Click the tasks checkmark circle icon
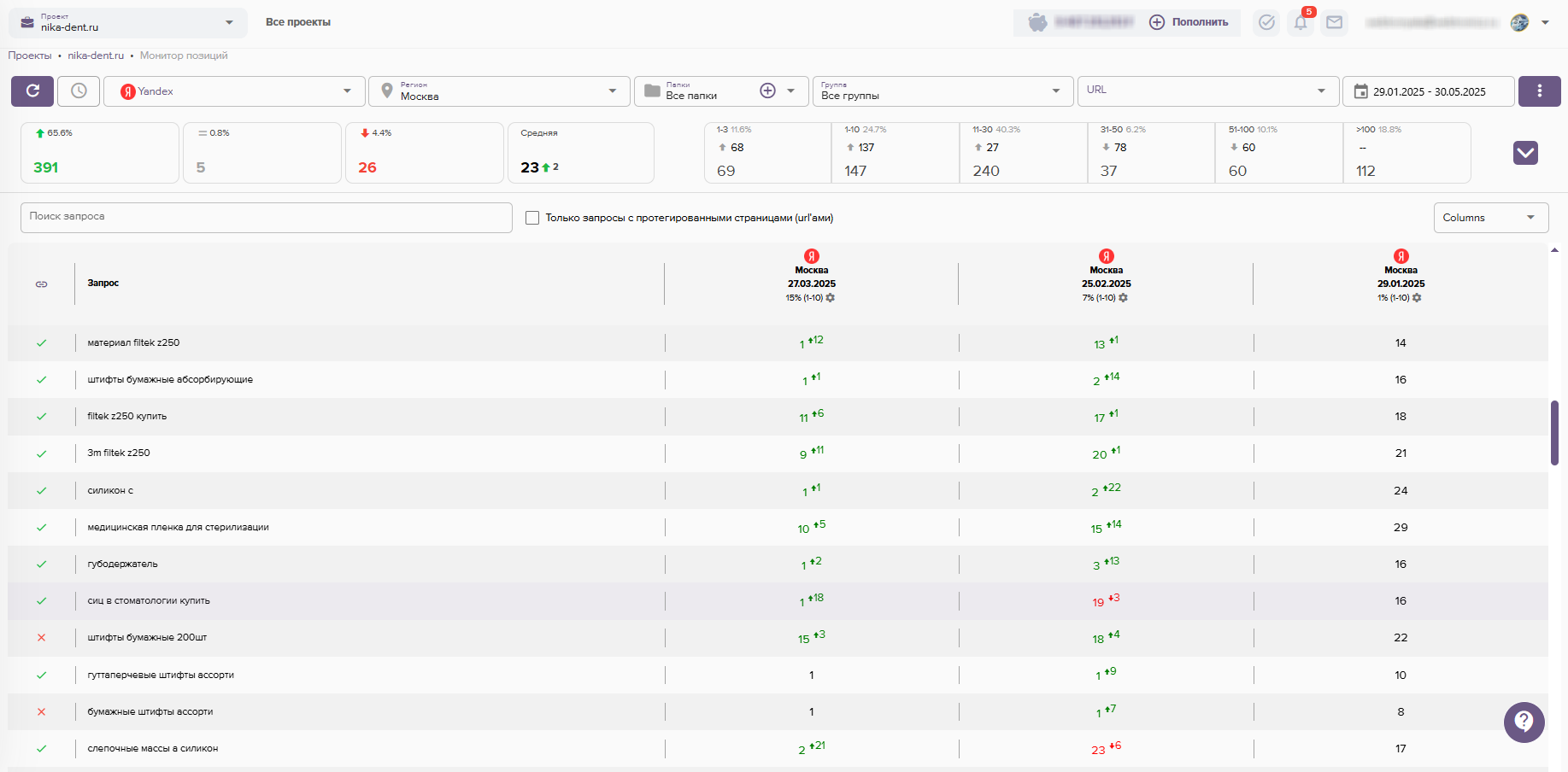 (1266, 22)
